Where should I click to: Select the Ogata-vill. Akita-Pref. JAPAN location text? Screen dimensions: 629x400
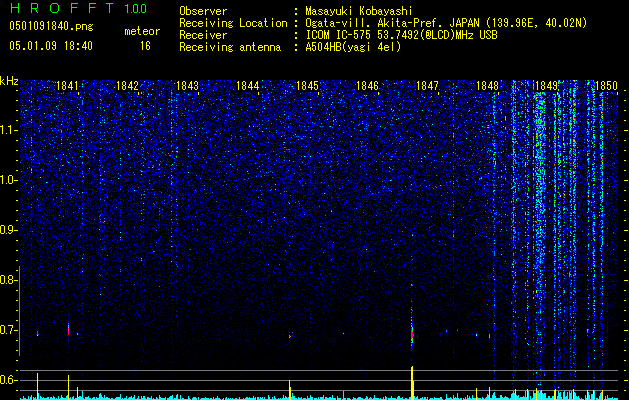pos(446,23)
